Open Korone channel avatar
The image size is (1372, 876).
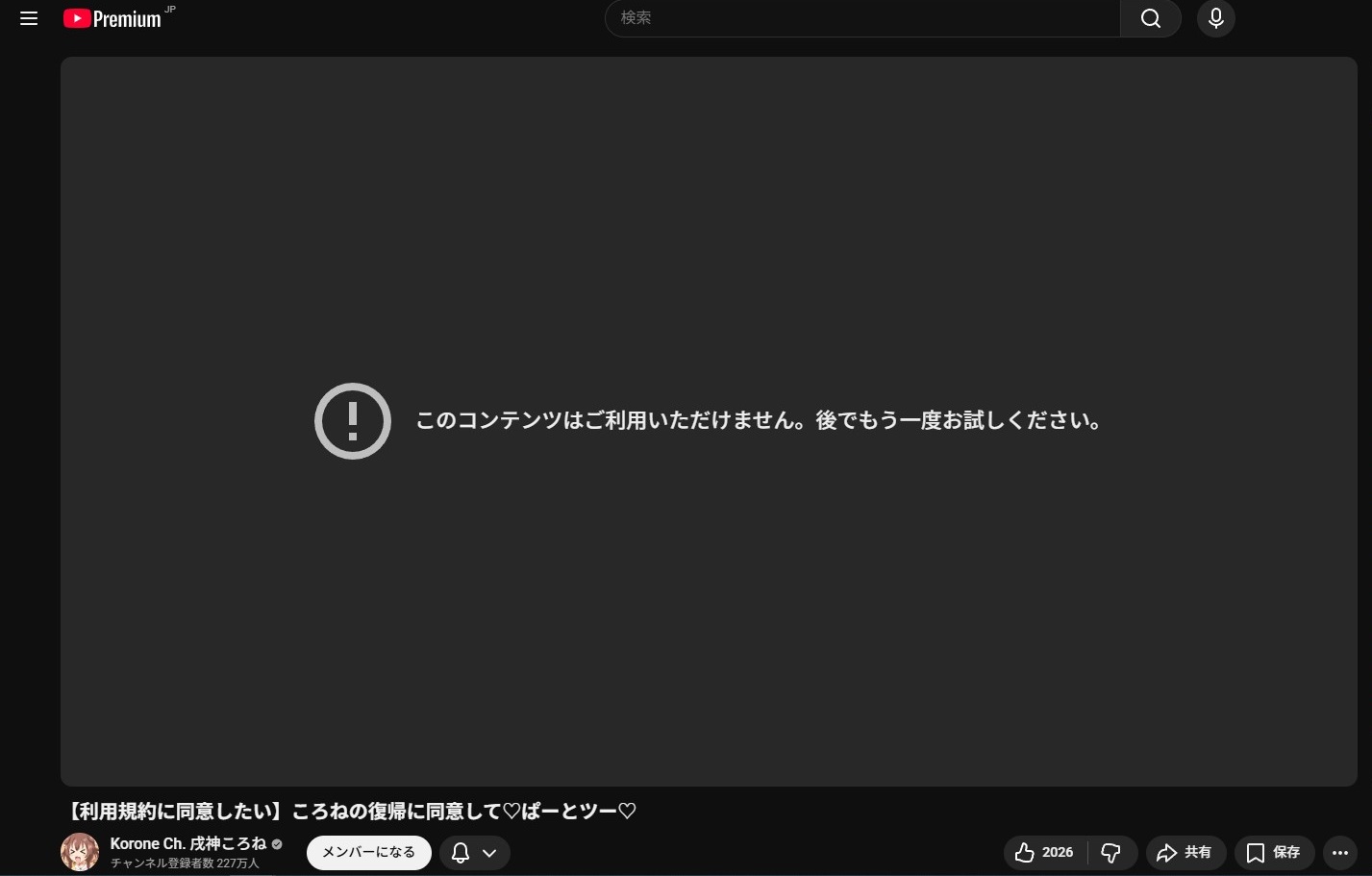[x=80, y=852]
